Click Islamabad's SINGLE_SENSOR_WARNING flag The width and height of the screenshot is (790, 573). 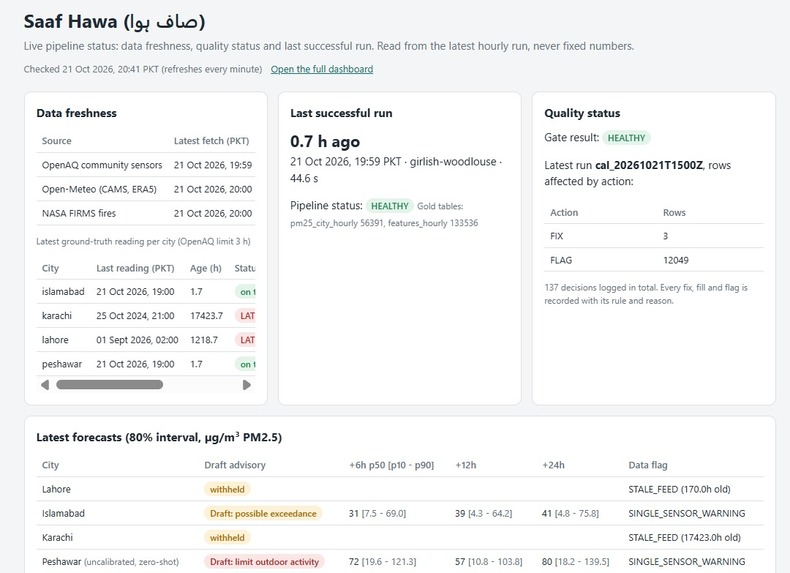pyautogui.click(x=687, y=514)
